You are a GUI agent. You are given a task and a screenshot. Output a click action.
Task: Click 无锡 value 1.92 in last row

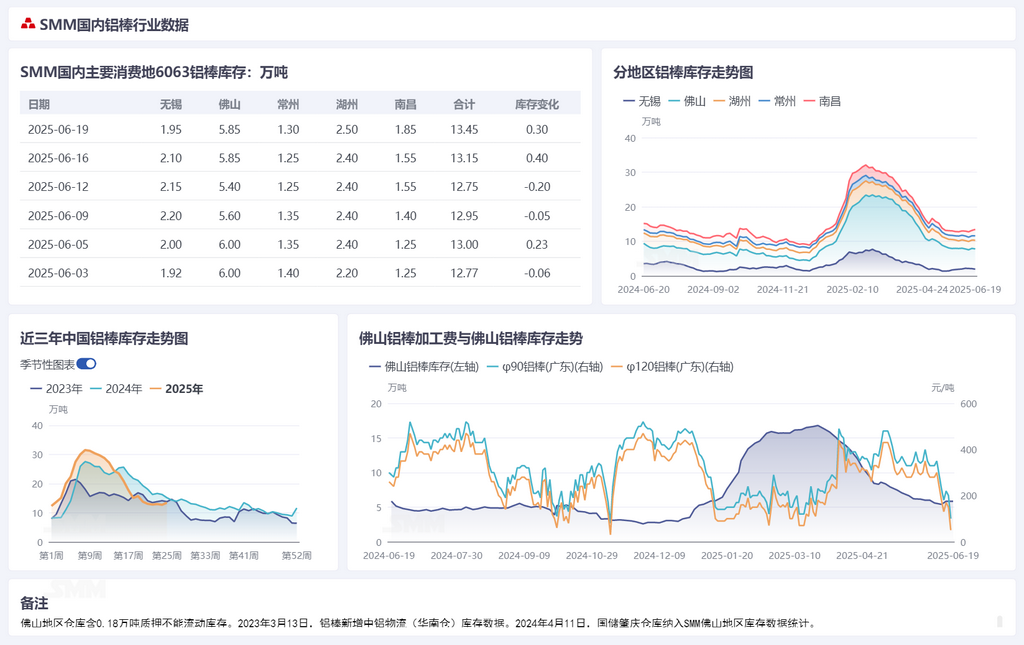point(171,273)
